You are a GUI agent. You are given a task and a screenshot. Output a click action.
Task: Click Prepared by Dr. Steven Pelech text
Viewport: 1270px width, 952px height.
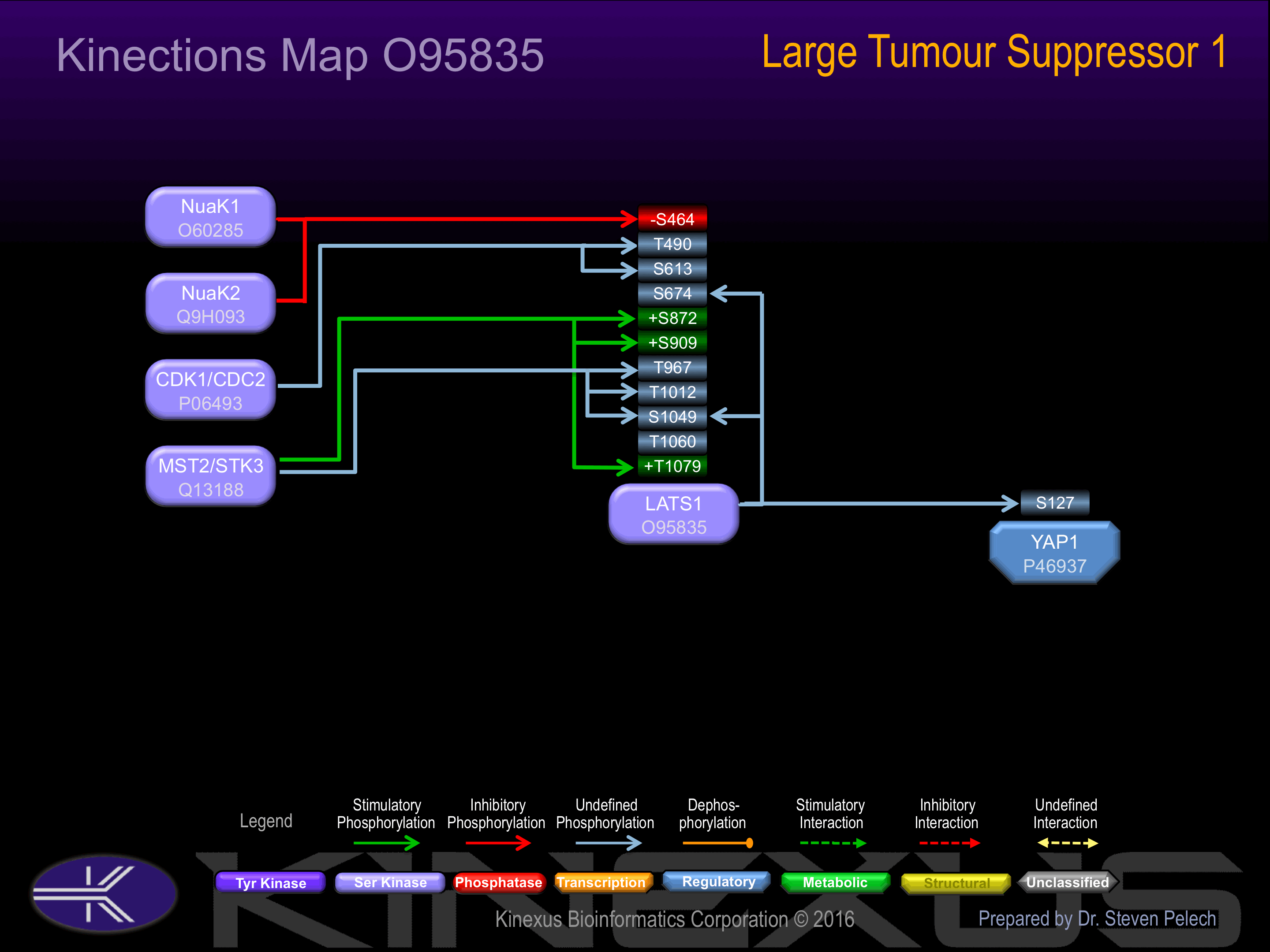click(x=1097, y=919)
